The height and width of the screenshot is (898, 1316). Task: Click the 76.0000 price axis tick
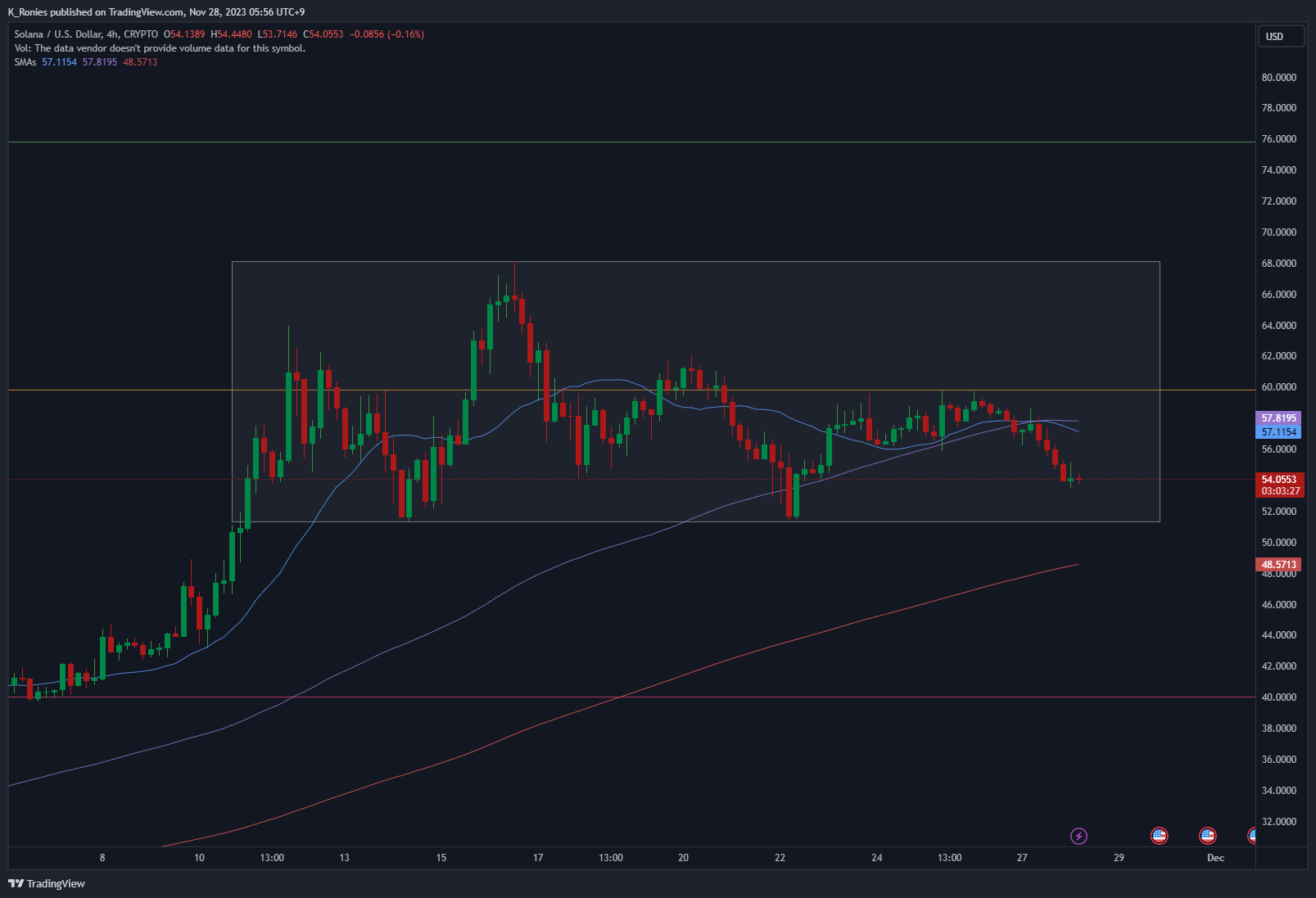(x=1279, y=139)
